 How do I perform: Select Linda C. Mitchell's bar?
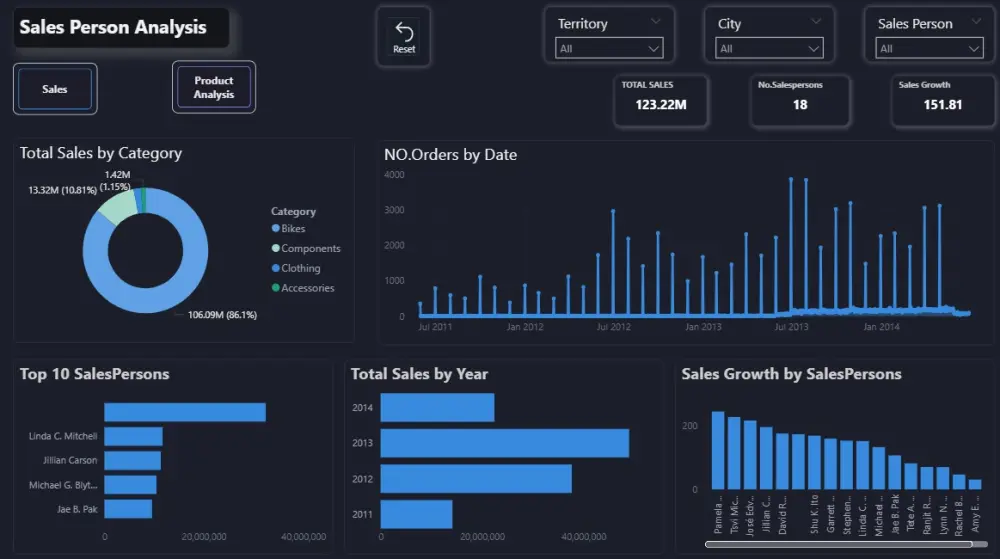(x=133, y=437)
